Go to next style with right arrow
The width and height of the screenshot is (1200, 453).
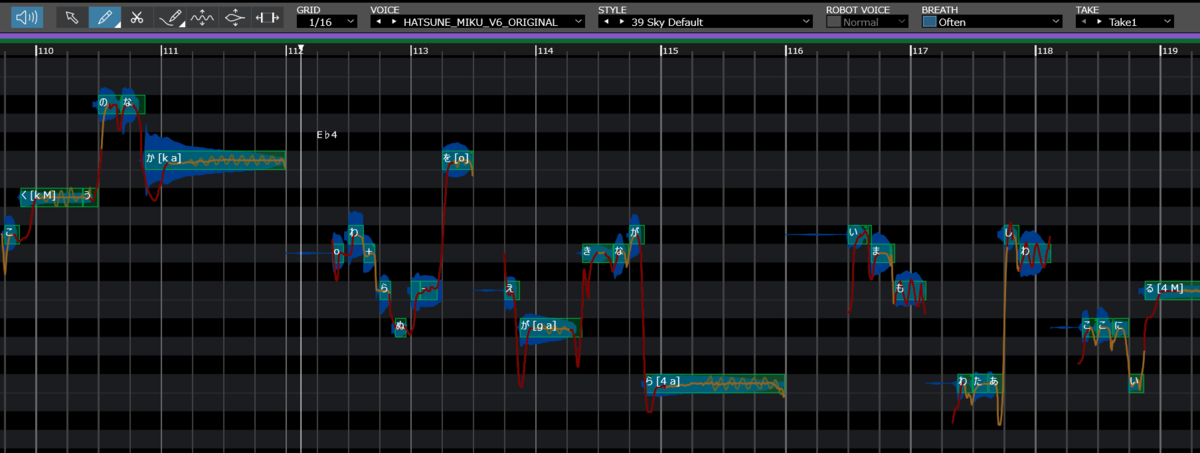click(x=621, y=21)
